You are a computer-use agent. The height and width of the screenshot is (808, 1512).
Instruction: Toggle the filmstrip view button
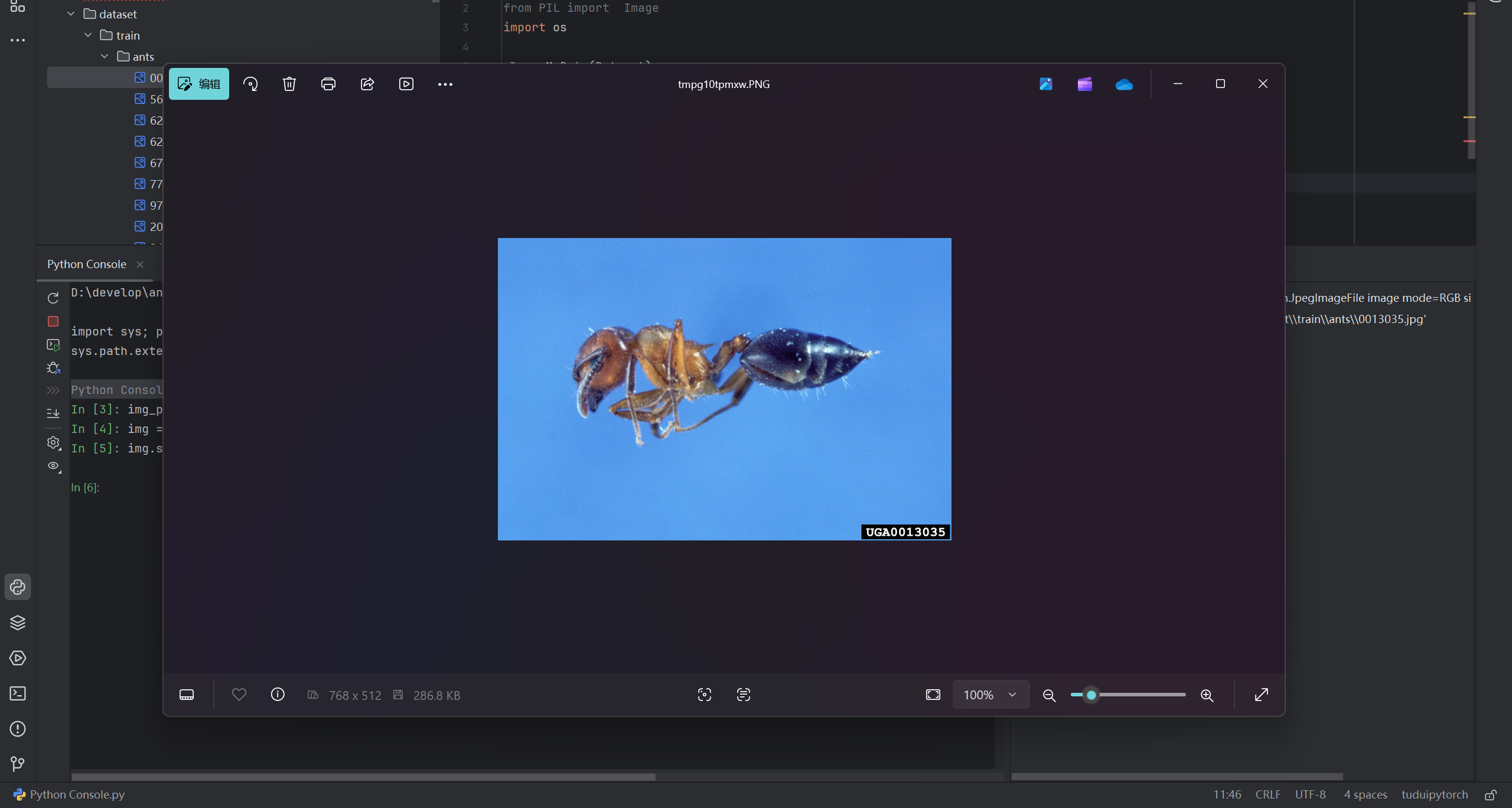point(187,695)
